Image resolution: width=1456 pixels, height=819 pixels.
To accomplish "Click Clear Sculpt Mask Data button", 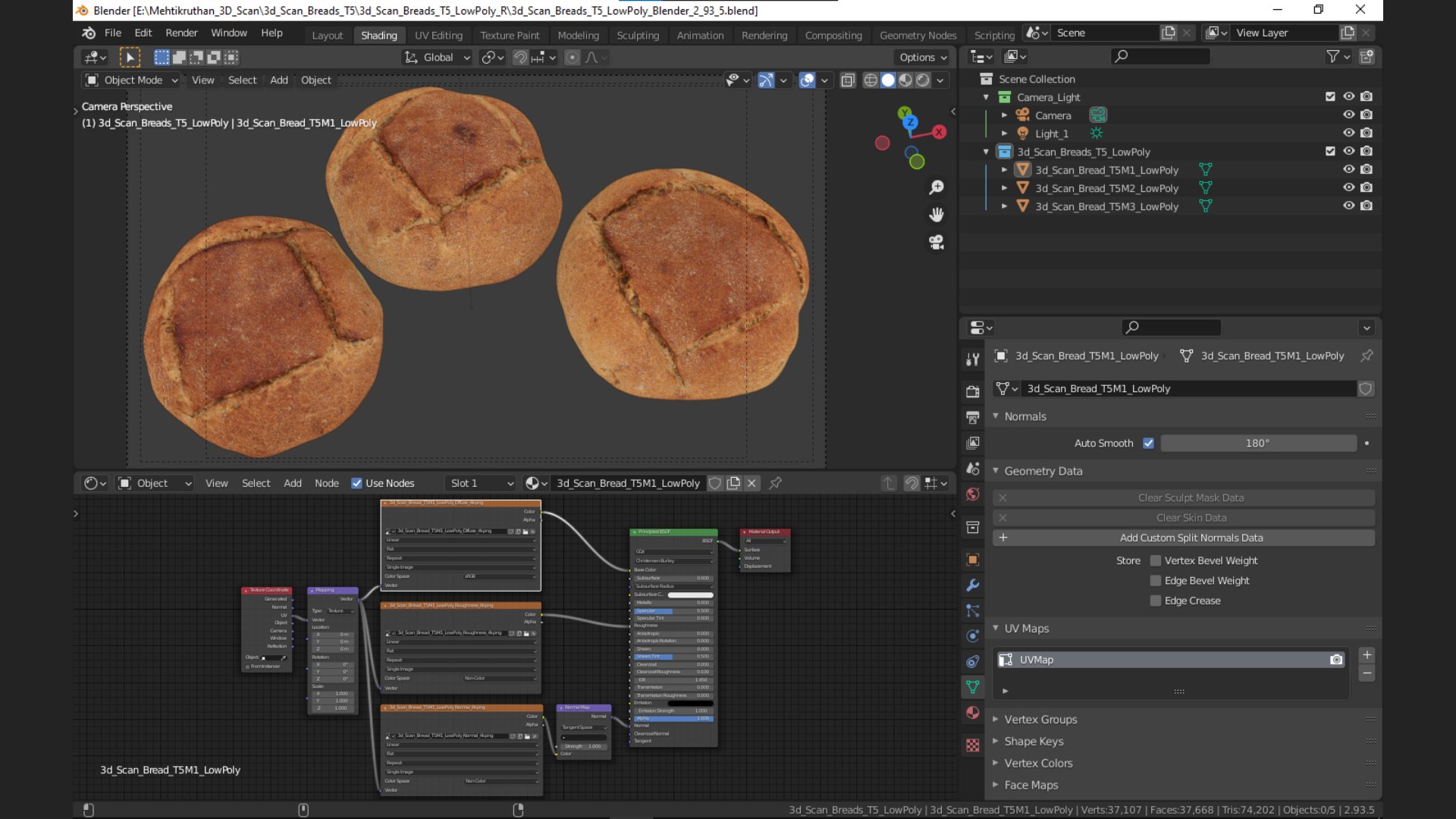I will coord(1184,497).
